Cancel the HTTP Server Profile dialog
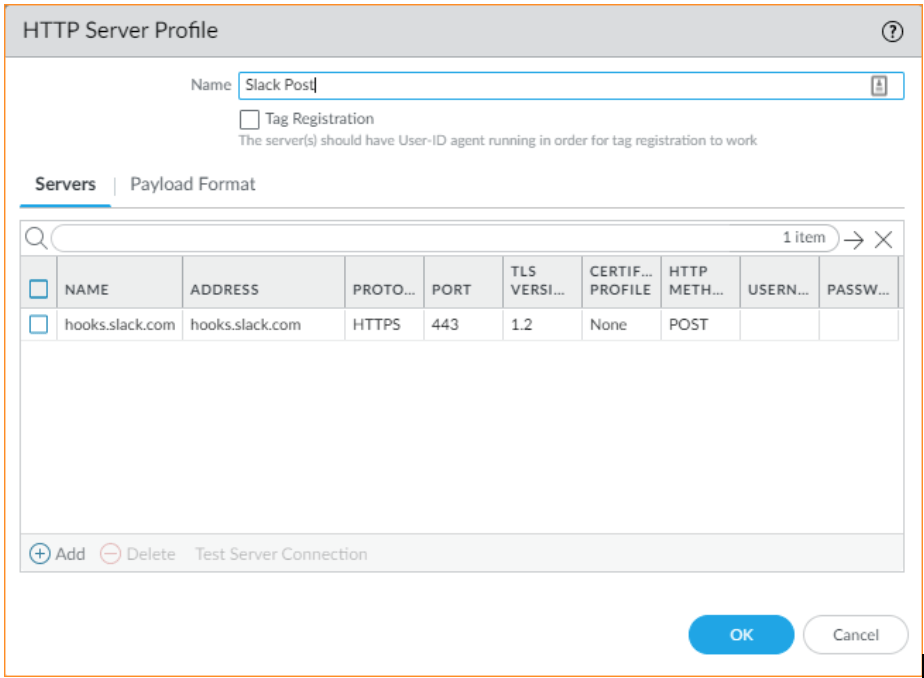Image resolution: width=924 pixels, height=678 pixels. (856, 634)
